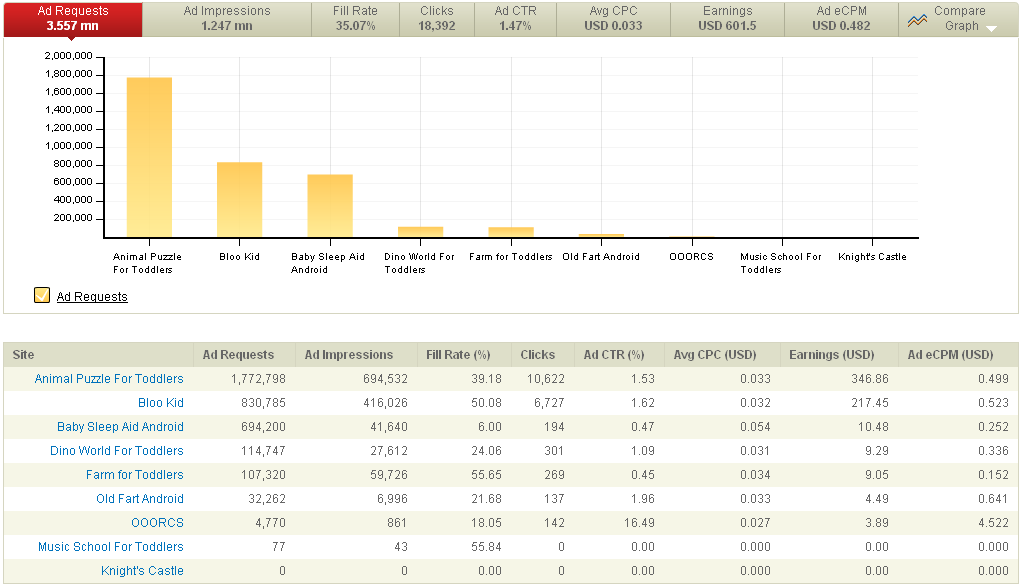Click the Ad Requests legend link
1021x586 pixels.
(x=92, y=297)
